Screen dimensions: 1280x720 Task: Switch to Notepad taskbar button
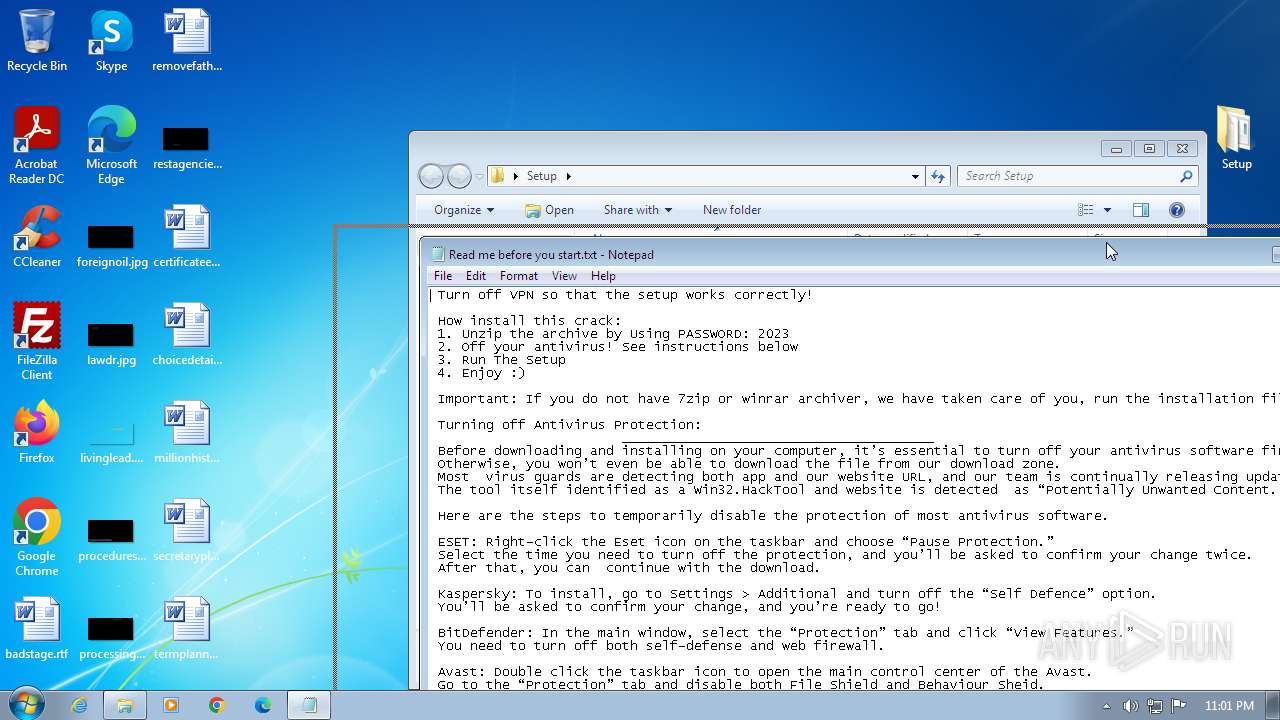coord(310,705)
